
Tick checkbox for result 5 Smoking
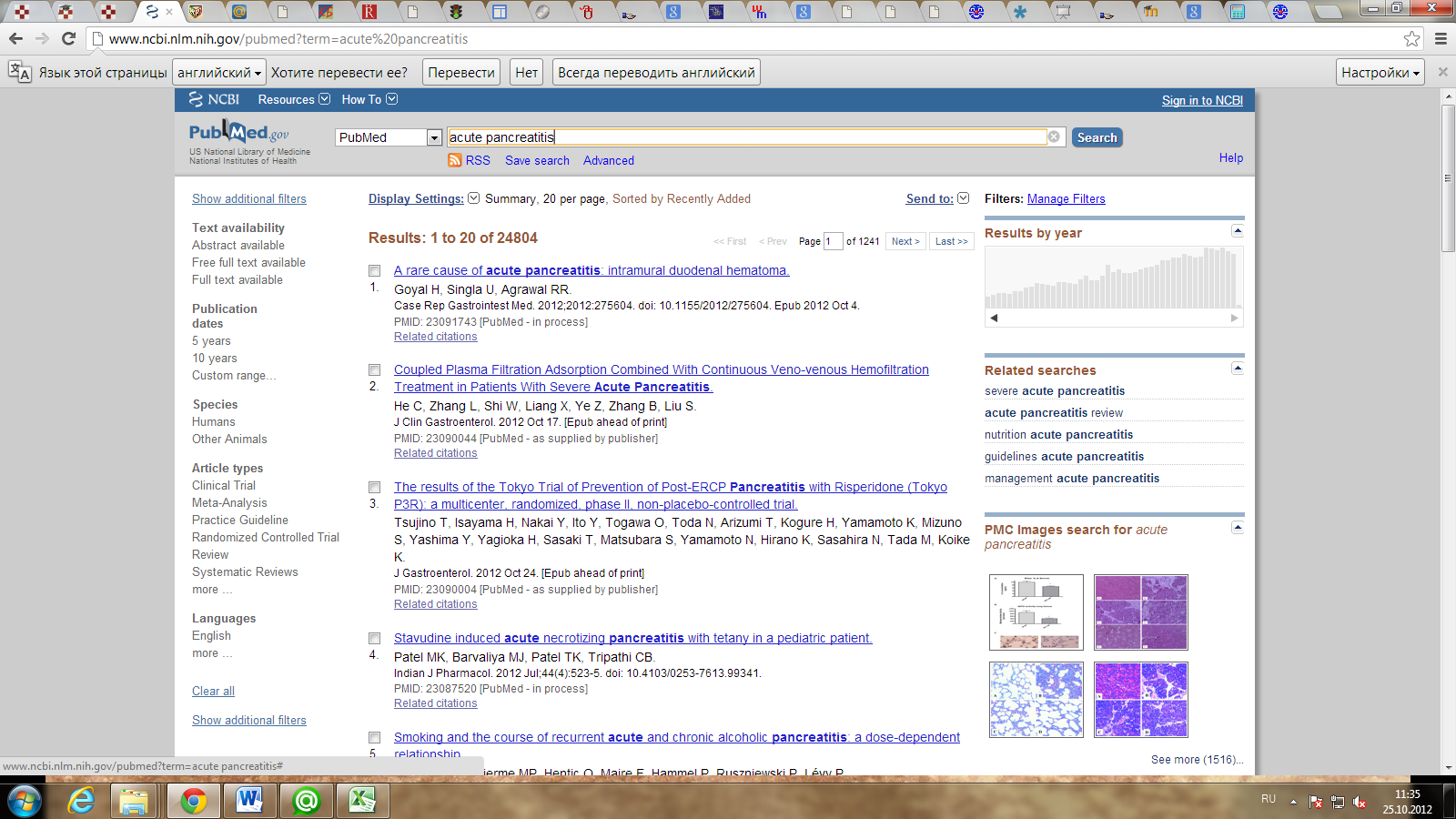point(374,737)
